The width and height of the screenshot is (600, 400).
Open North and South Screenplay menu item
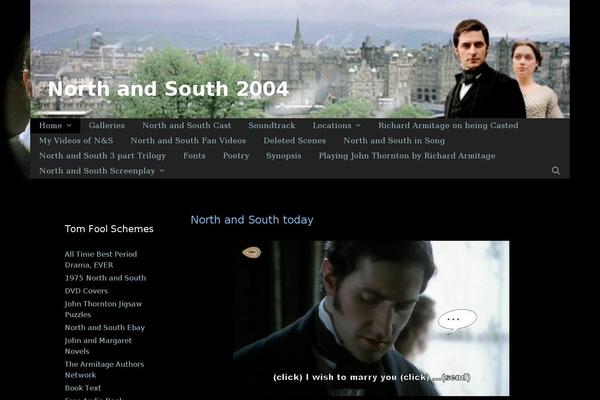coord(97,171)
